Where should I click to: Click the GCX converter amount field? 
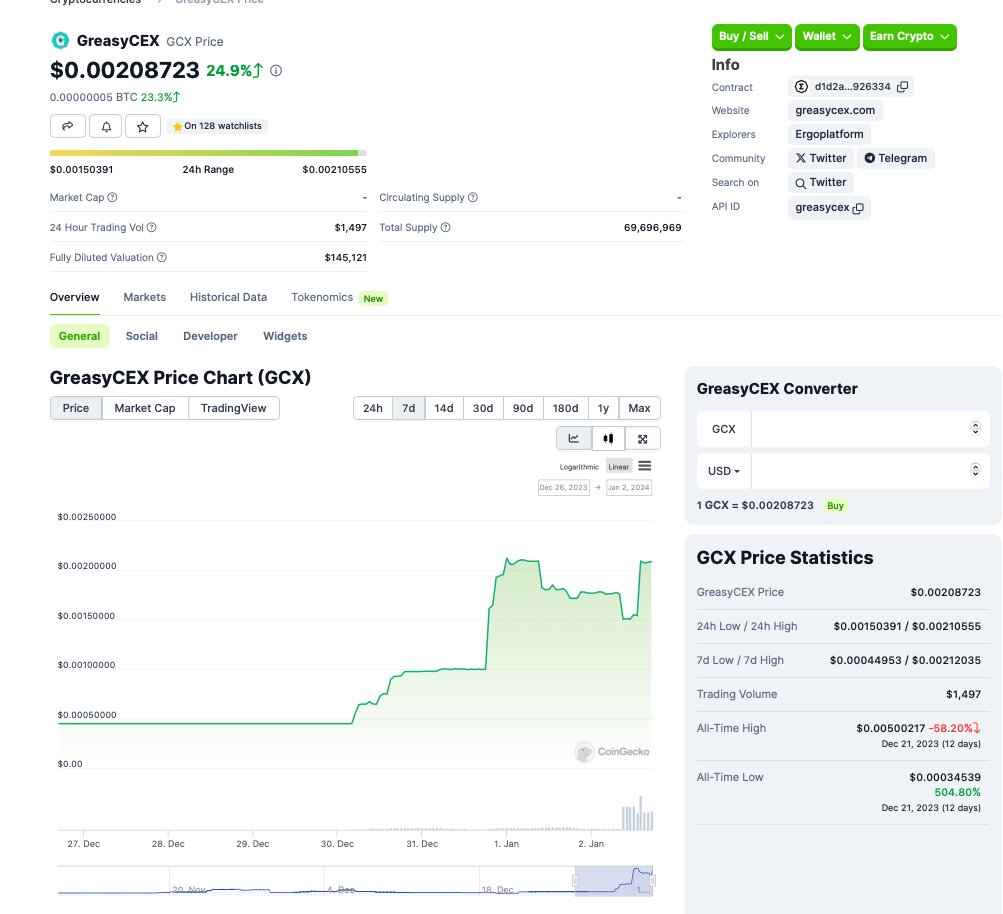870,429
